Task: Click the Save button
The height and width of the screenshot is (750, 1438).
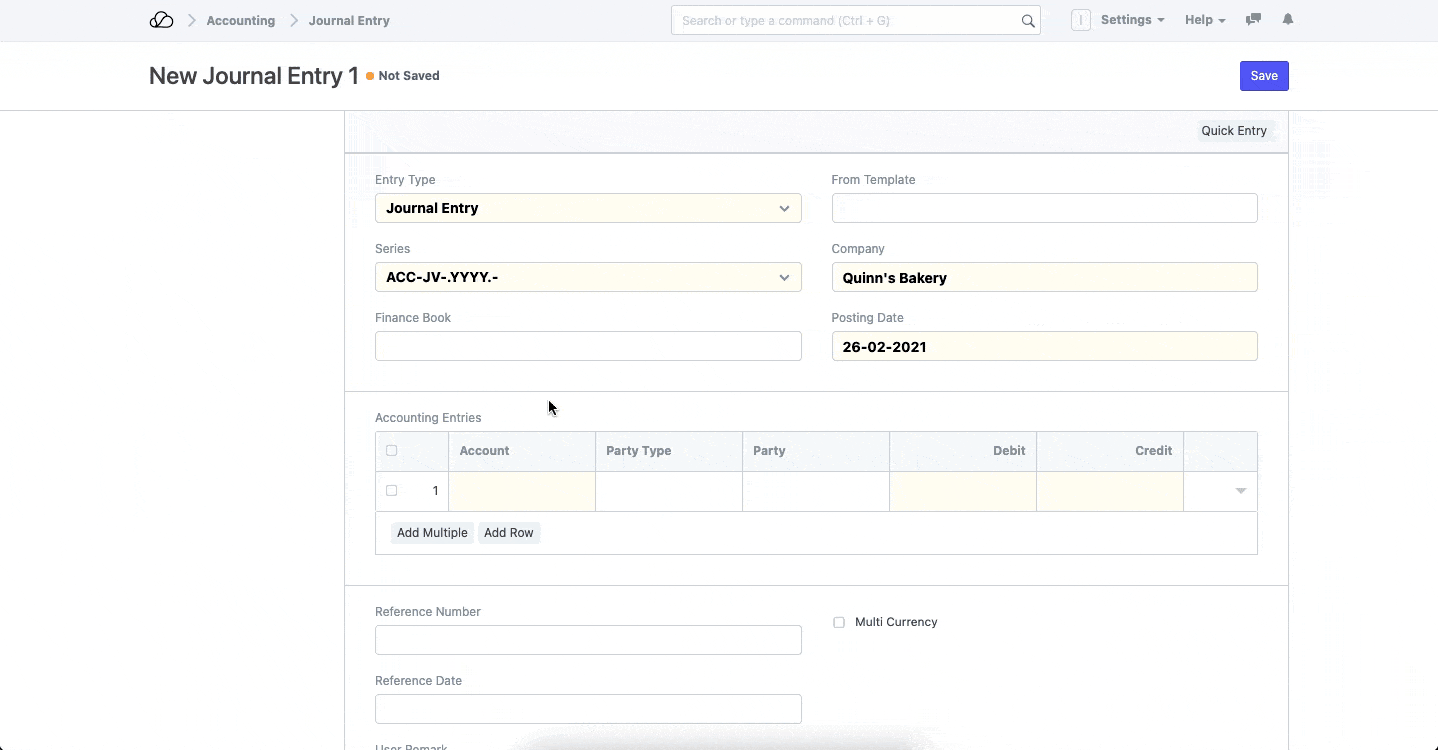Action: [1264, 76]
